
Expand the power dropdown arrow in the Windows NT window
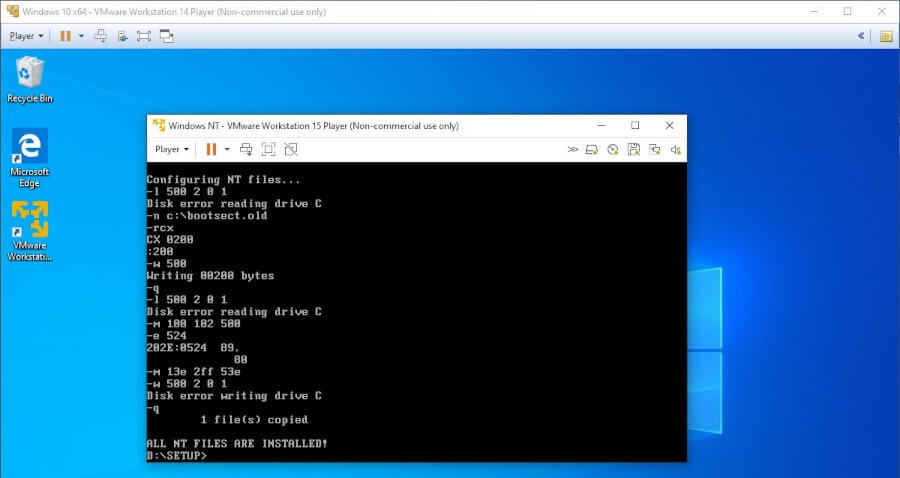click(x=227, y=149)
